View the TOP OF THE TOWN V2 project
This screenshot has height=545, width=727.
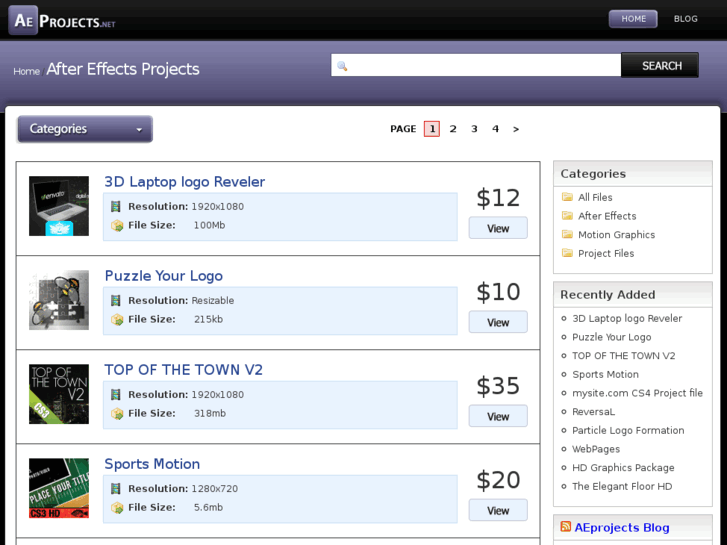pyautogui.click(x=498, y=417)
